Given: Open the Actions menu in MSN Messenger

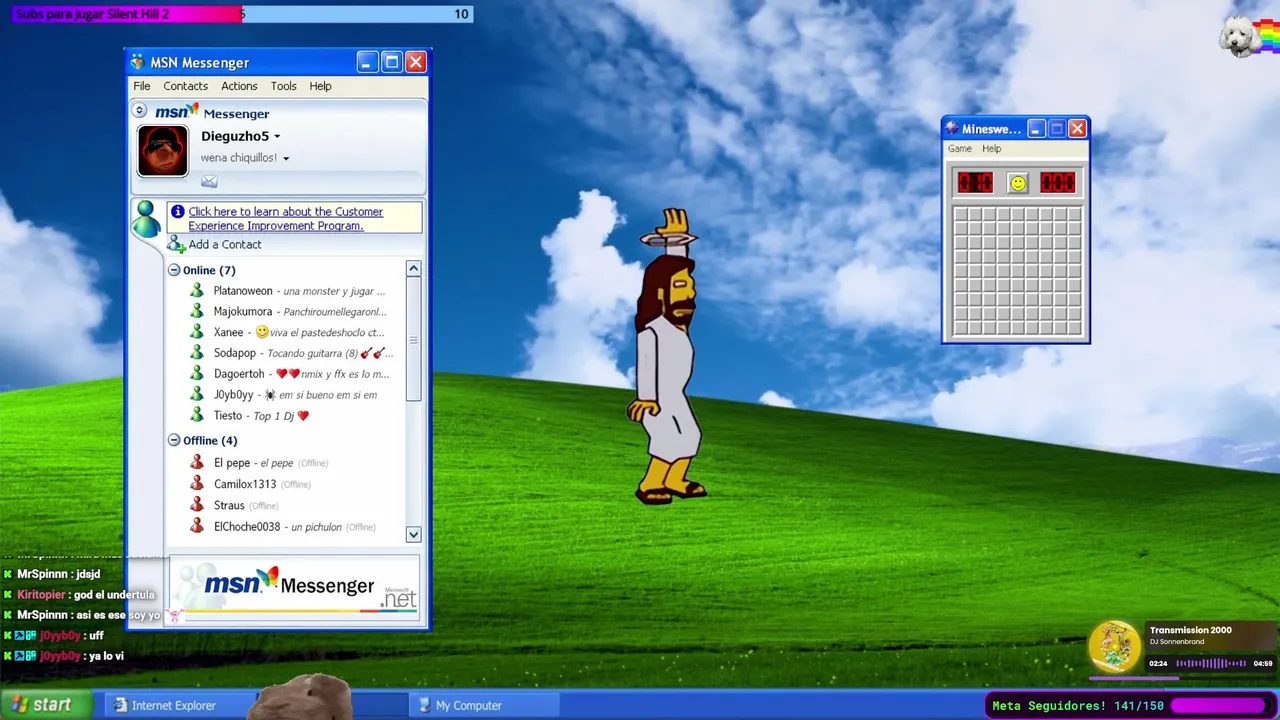Looking at the screenshot, I should pyautogui.click(x=239, y=86).
